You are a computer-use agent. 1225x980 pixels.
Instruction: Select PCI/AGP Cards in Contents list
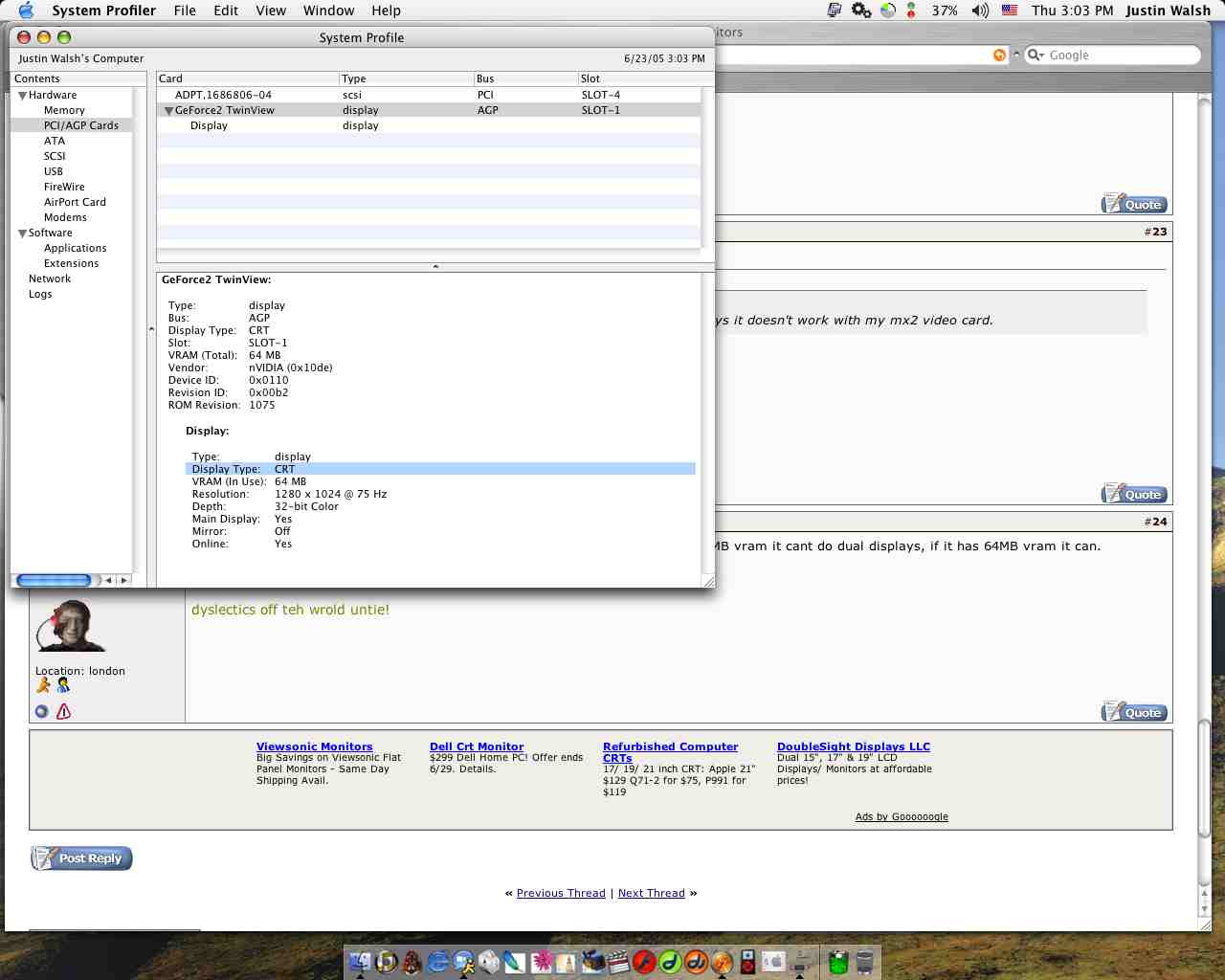(x=81, y=125)
